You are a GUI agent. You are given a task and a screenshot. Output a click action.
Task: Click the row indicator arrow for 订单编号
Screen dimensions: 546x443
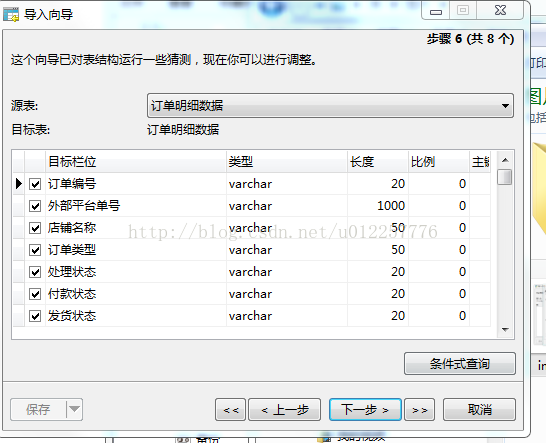pos(19,184)
